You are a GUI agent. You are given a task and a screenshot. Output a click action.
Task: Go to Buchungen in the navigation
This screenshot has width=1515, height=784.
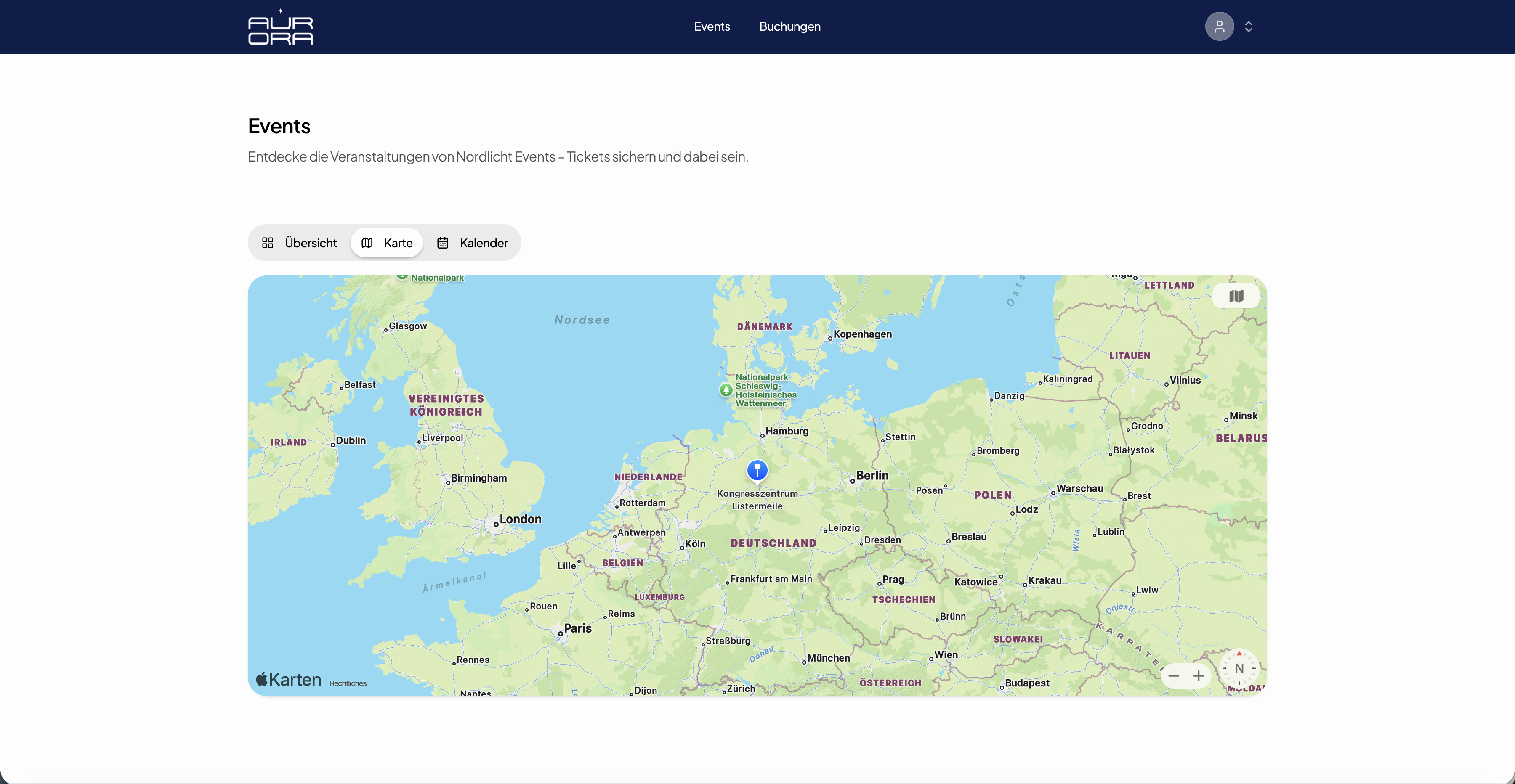(790, 26)
